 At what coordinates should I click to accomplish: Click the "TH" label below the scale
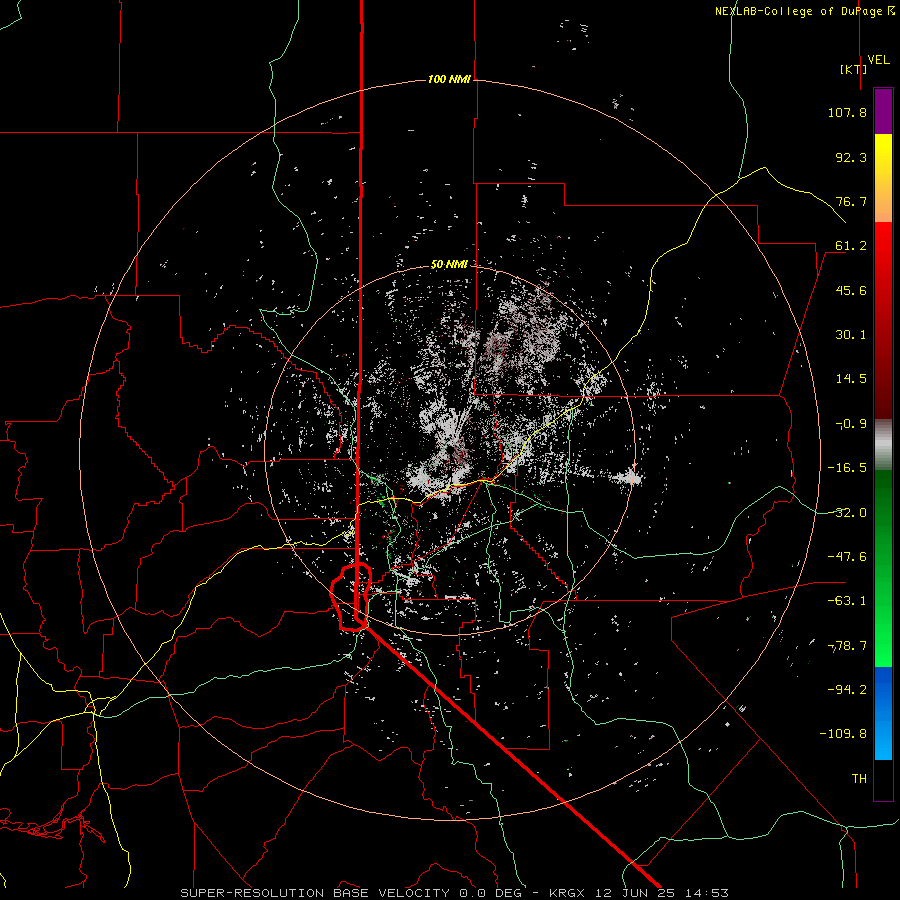tap(859, 779)
